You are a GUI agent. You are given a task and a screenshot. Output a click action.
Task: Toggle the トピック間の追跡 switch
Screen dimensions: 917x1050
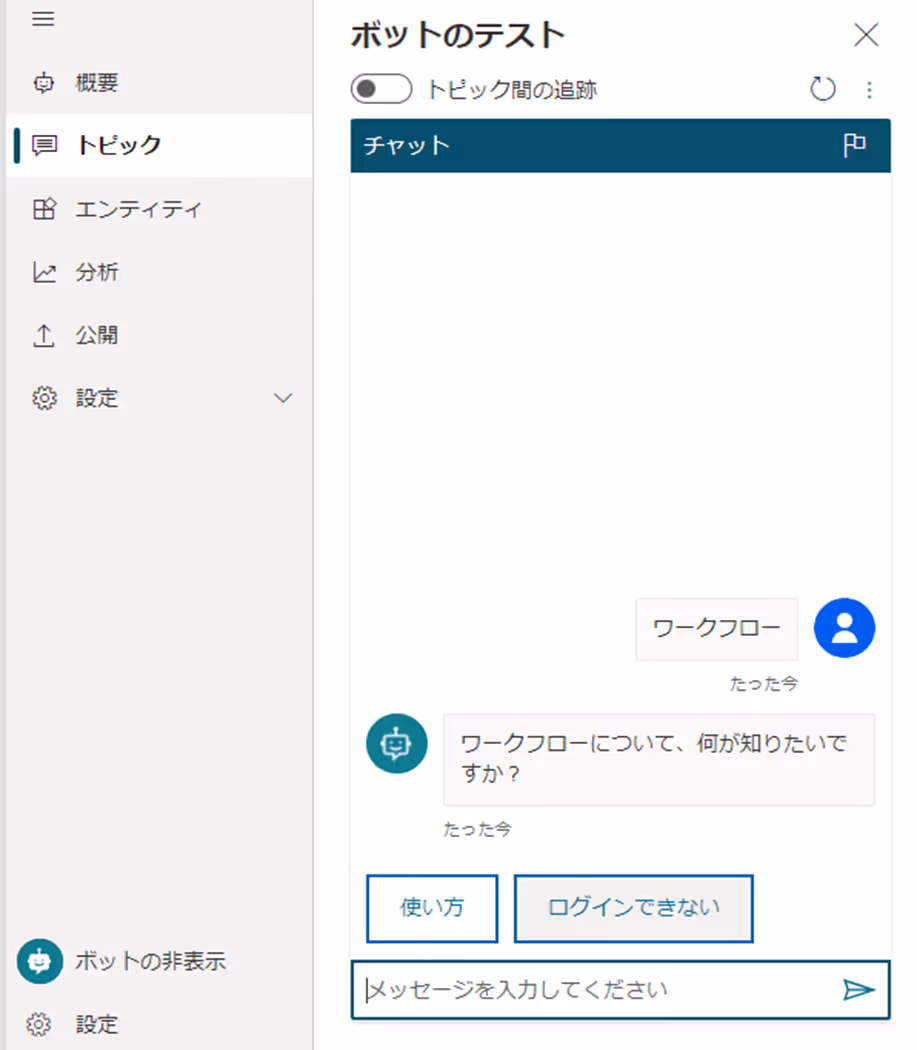point(381,88)
